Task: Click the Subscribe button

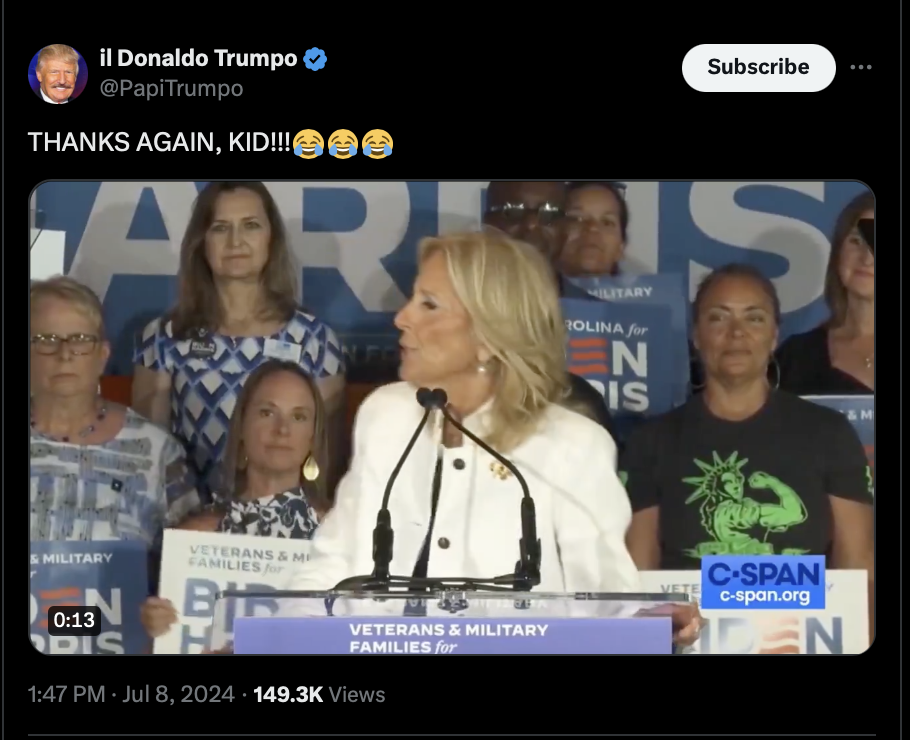Action: click(759, 67)
